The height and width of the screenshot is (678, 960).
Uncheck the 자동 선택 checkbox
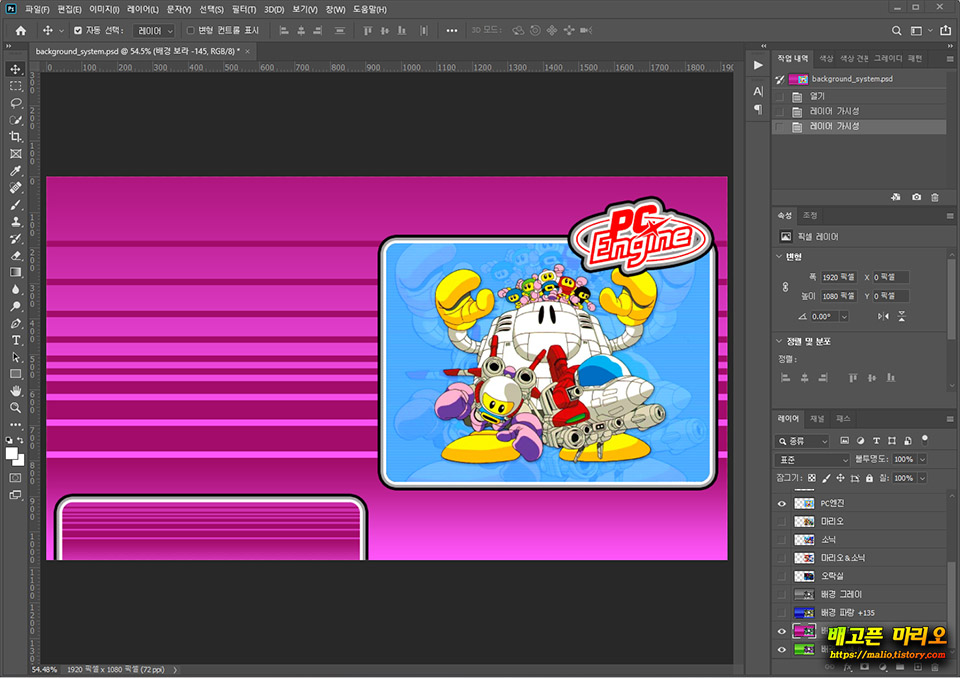(78, 31)
